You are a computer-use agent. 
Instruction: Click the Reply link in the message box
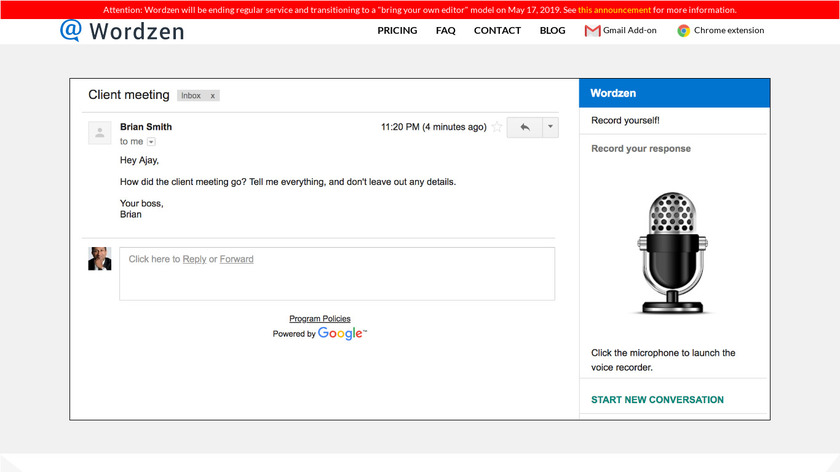coord(194,259)
